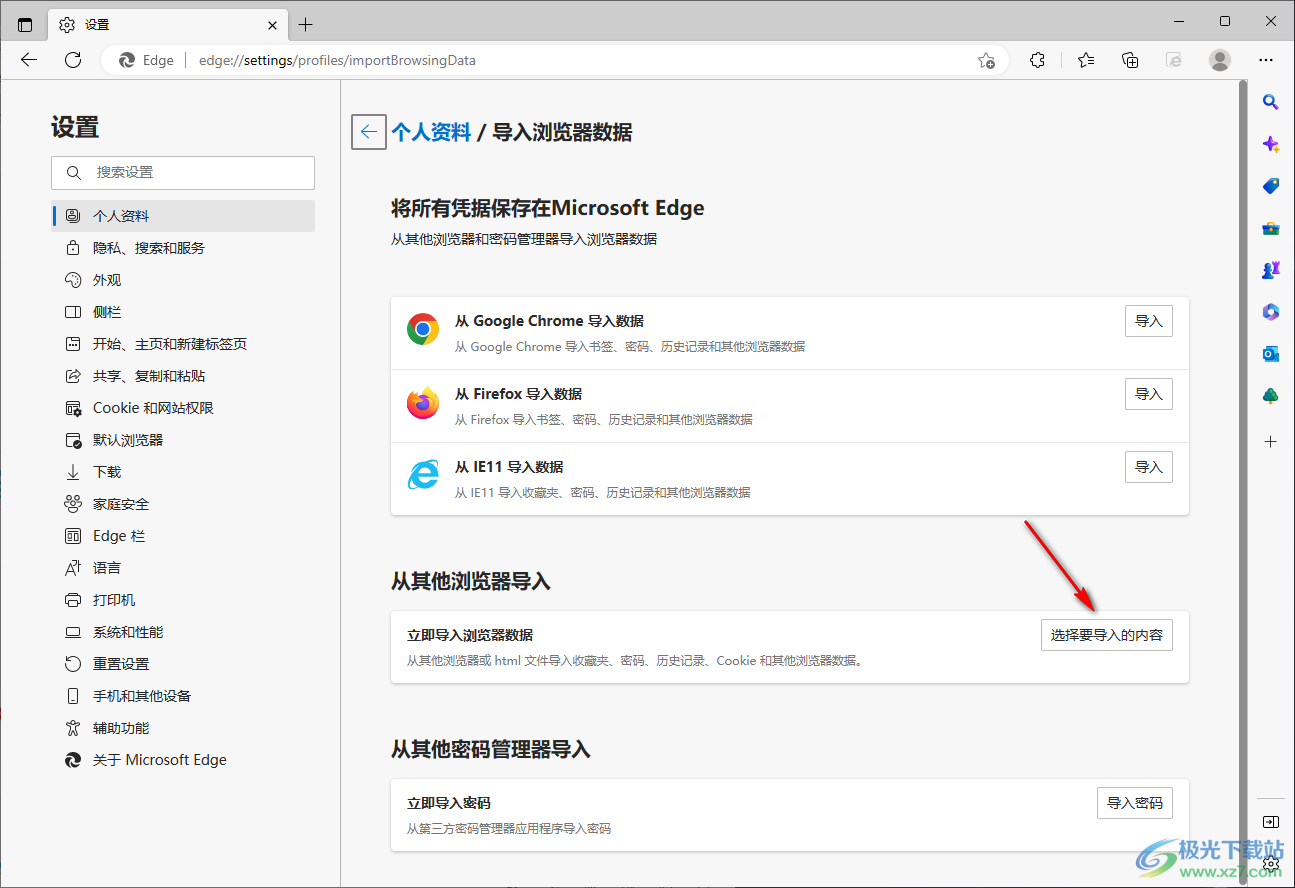This screenshot has height=888, width=1295.
Task: Click the IE11 logo icon
Action: tap(423, 475)
